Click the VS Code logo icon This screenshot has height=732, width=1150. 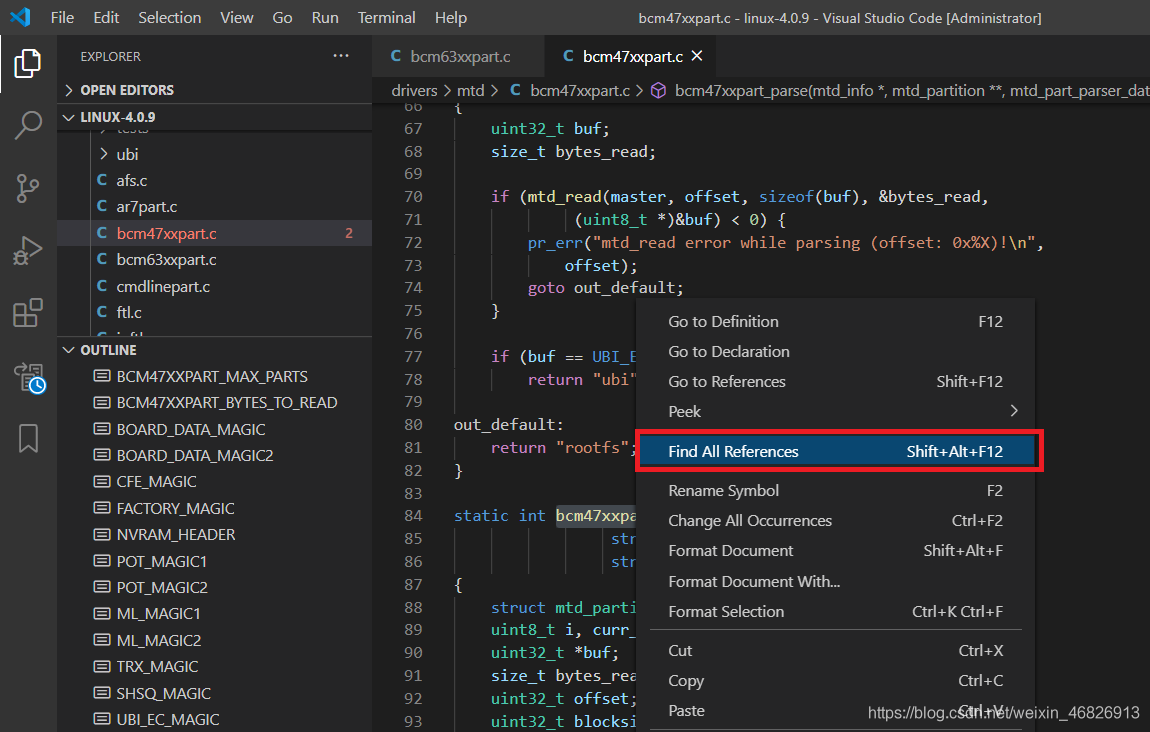click(x=21, y=17)
